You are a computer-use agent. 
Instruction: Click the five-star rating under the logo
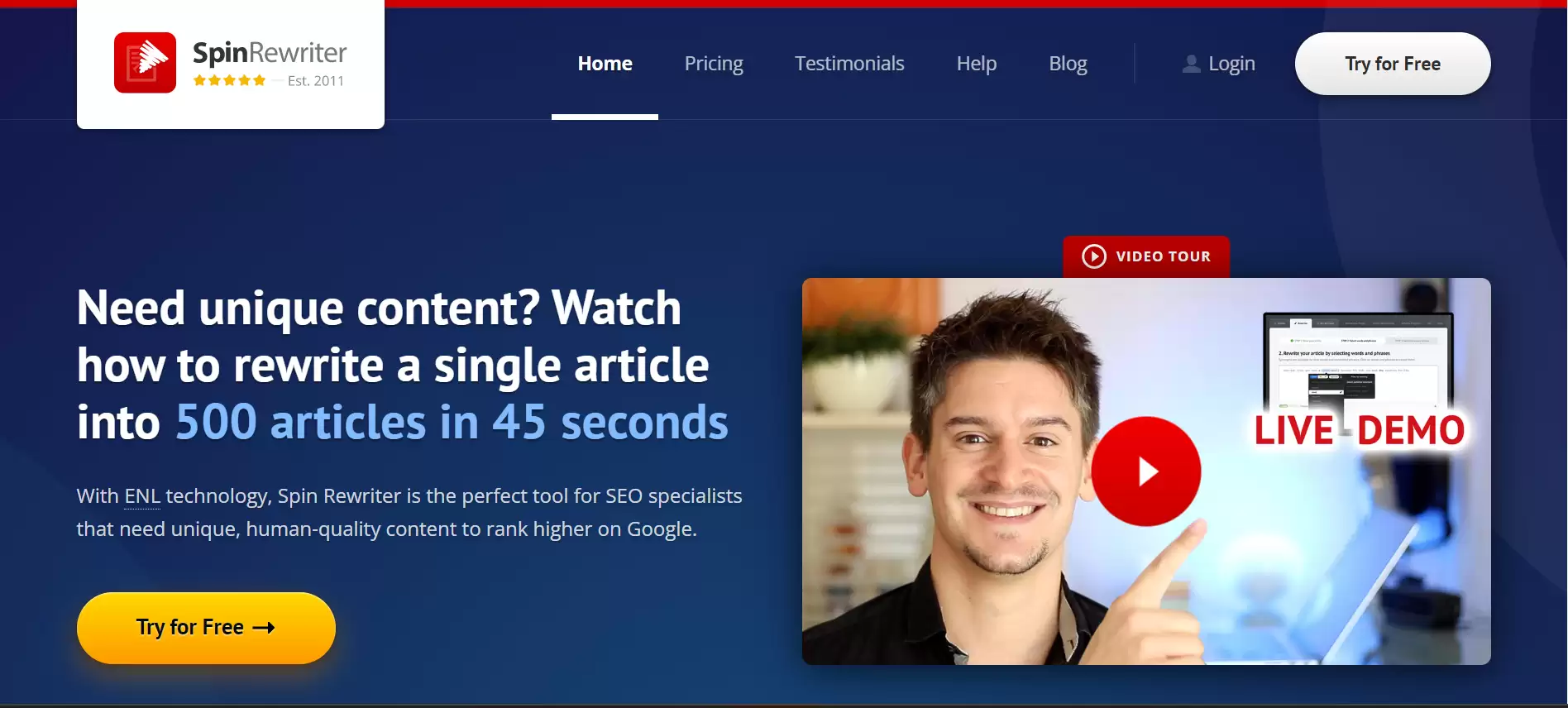[229, 80]
